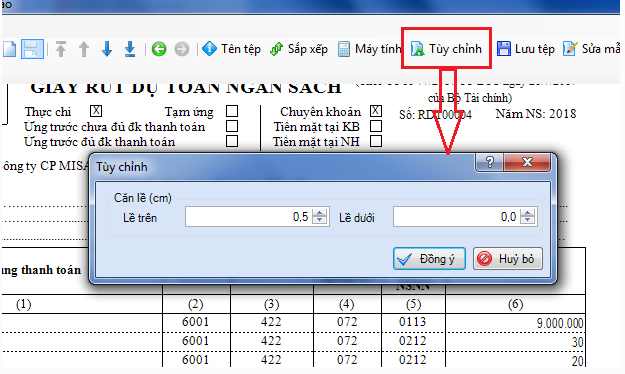The width and height of the screenshot is (625, 374).
Task: Open Tùy chỉnh settings
Action: [446, 49]
